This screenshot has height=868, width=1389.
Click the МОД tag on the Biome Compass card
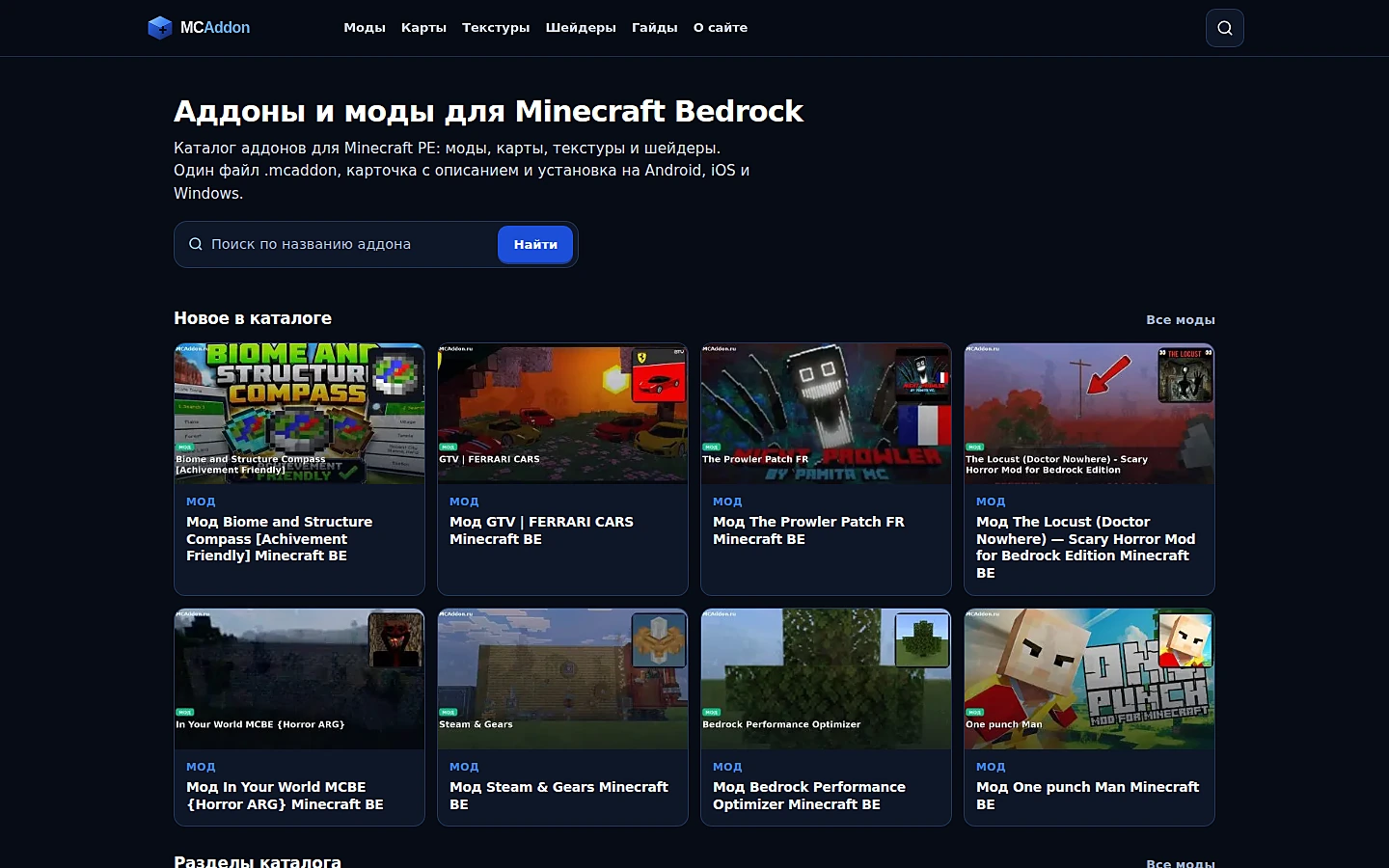tap(201, 502)
